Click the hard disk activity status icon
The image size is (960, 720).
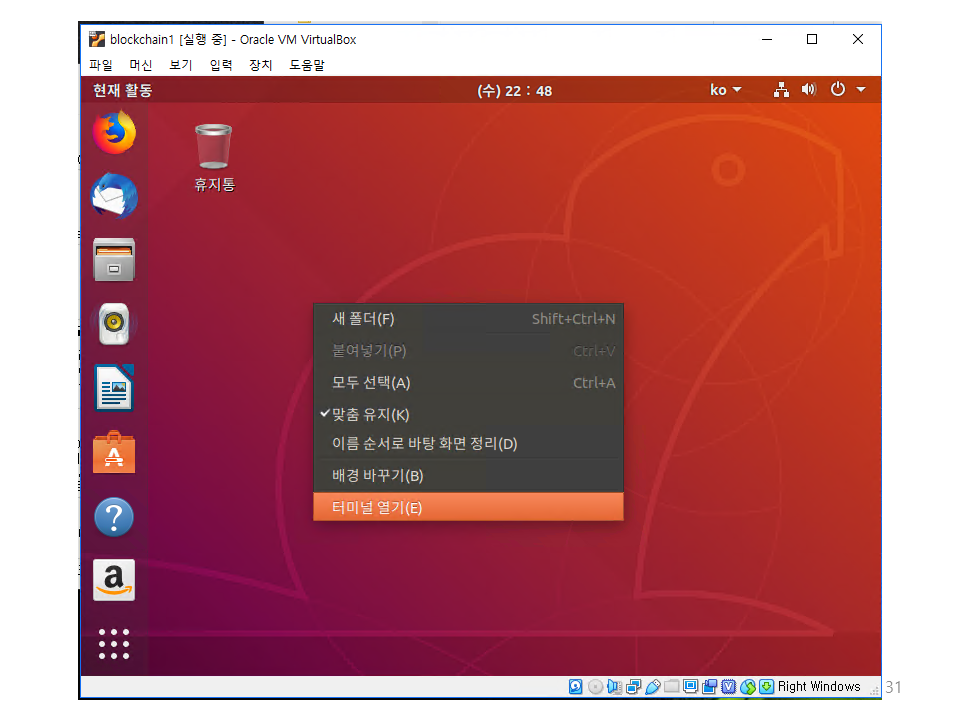coord(576,687)
